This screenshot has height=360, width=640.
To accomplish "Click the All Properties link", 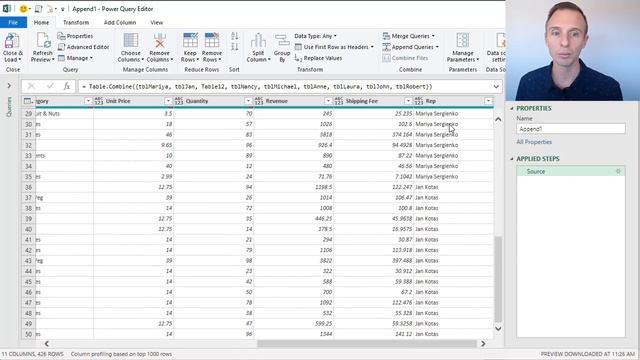I will pyautogui.click(x=534, y=142).
